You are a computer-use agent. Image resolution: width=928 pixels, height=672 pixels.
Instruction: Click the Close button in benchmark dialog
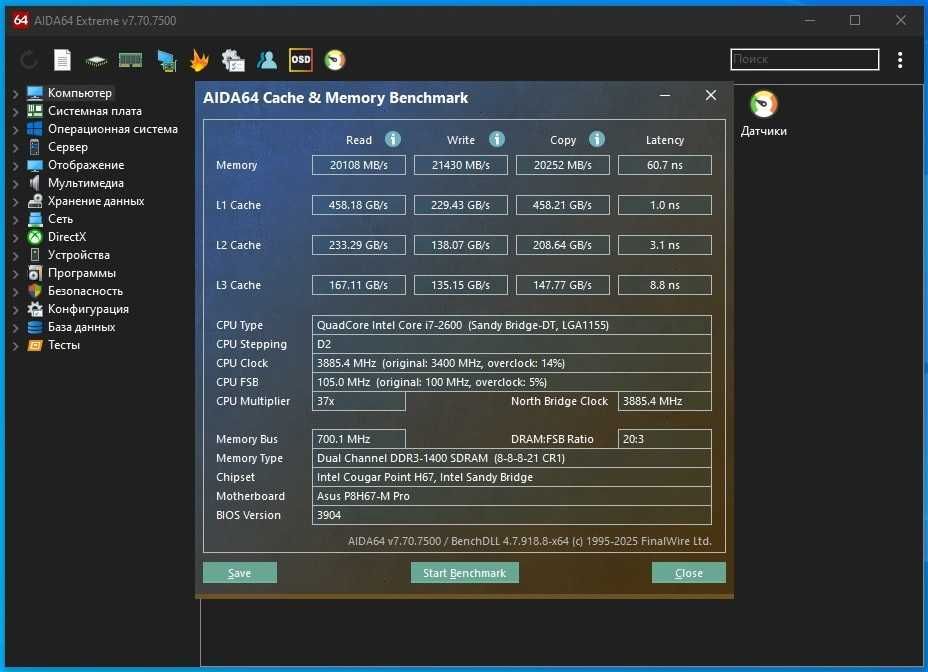point(688,573)
